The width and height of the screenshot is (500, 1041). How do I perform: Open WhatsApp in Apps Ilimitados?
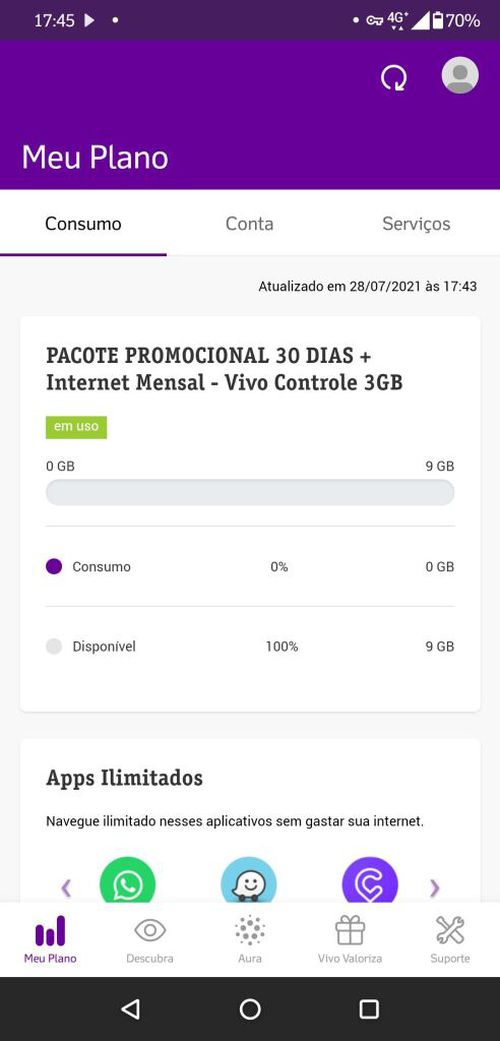point(127,880)
